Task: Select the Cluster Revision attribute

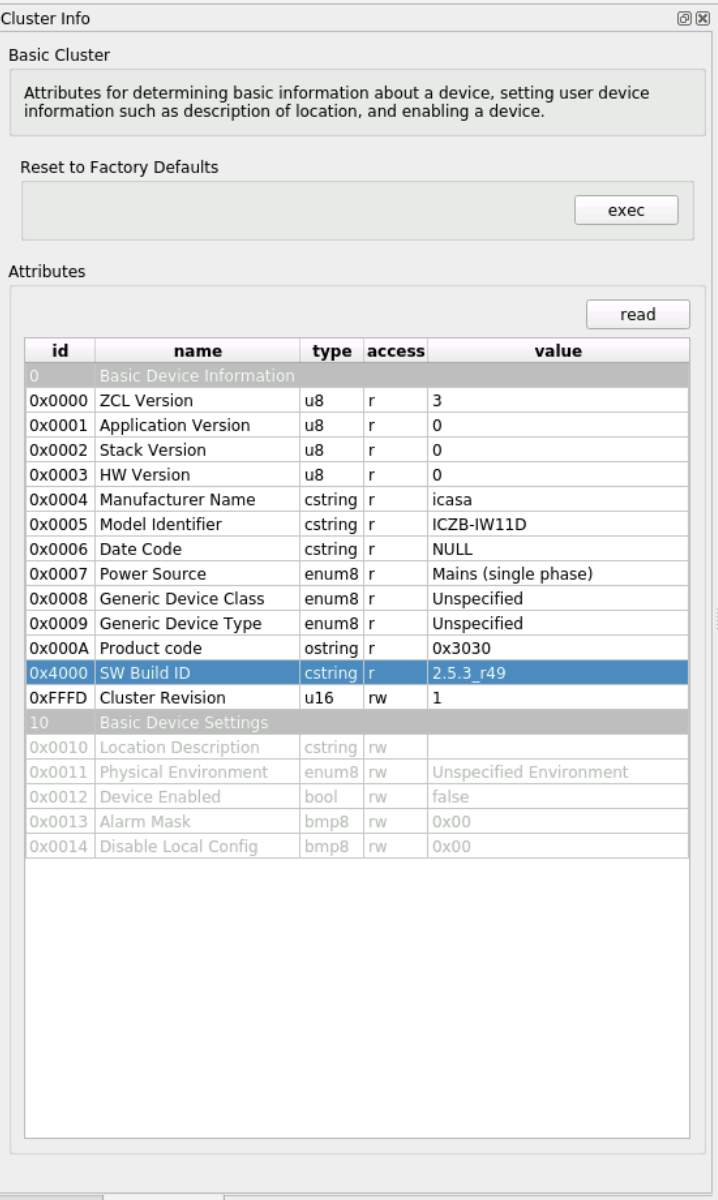Action: click(x=357, y=698)
